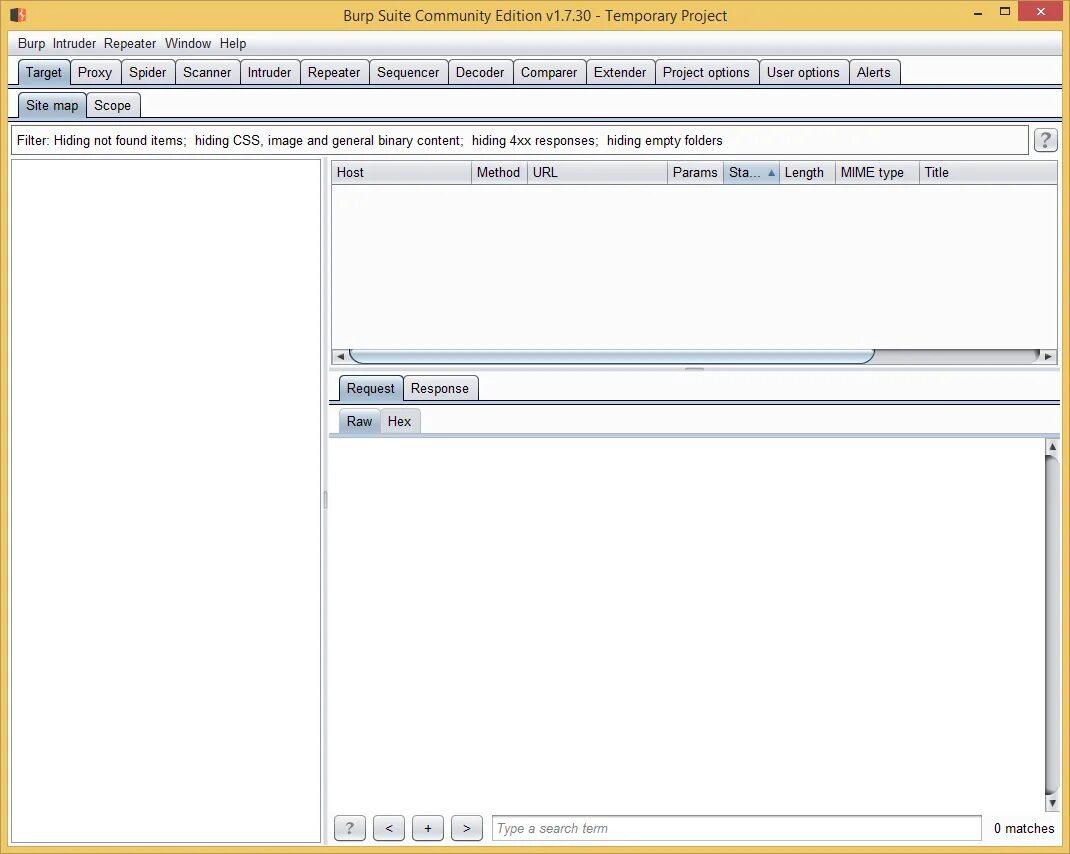Click the Burp Suite logo icon in title bar
Viewport: 1070px width, 854px height.
[18, 14]
